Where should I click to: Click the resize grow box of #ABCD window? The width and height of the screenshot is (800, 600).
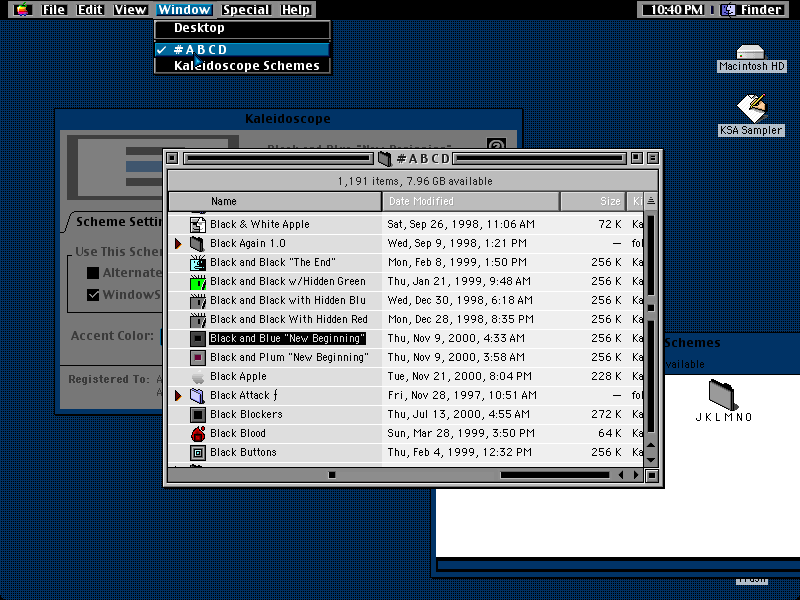(x=652, y=476)
